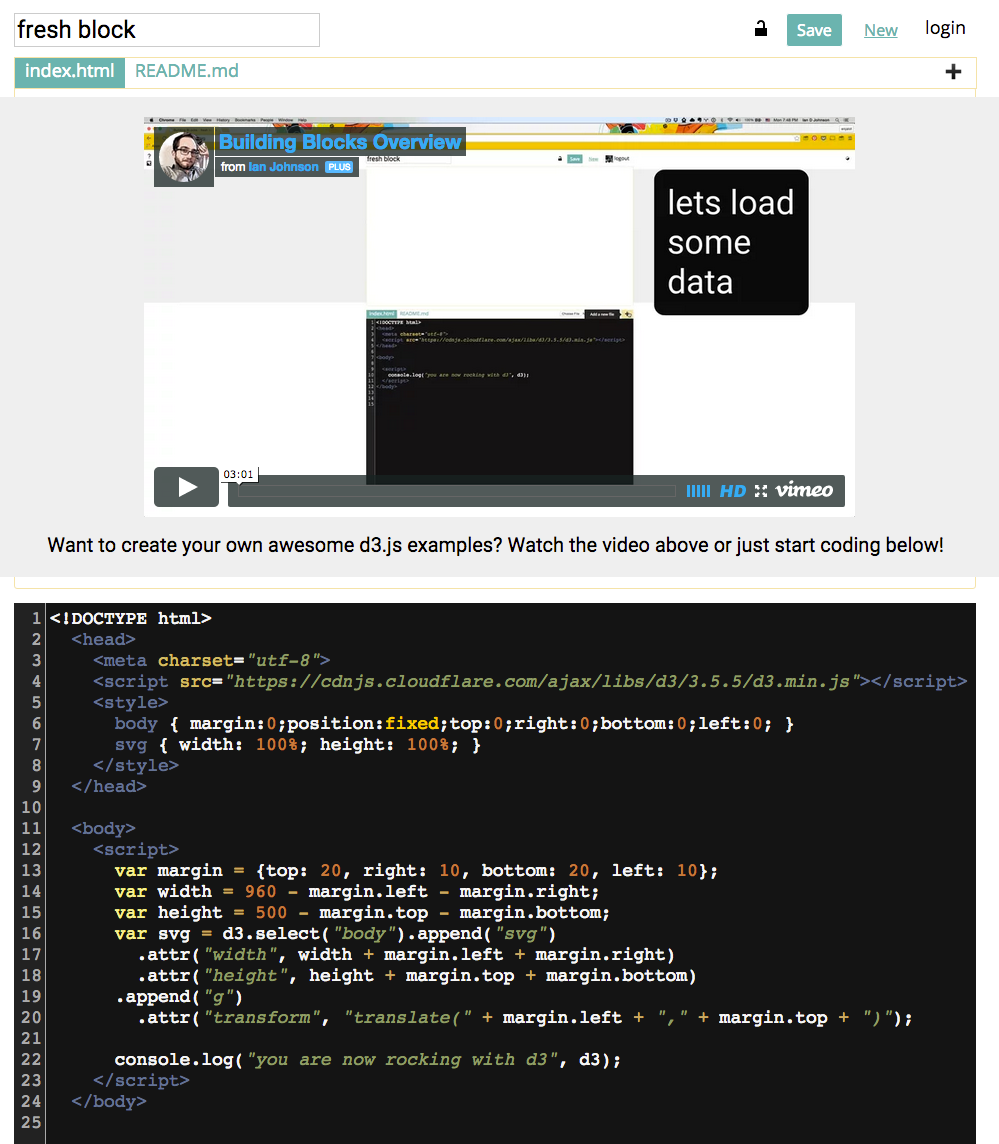Screen dimensions: 999x1144
Task: Click line 13 'var margin' in the editor
Action: pyautogui.click(x=415, y=870)
